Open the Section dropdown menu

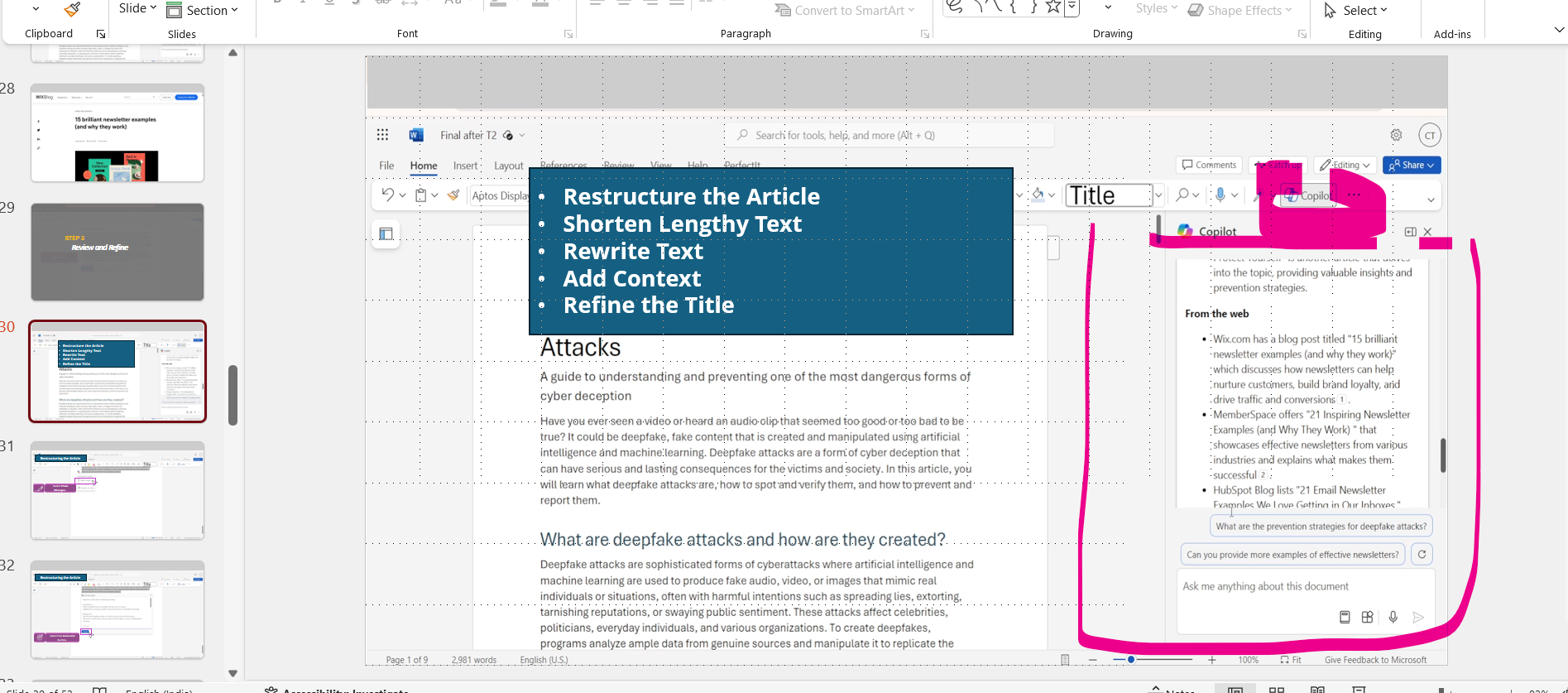tap(203, 10)
